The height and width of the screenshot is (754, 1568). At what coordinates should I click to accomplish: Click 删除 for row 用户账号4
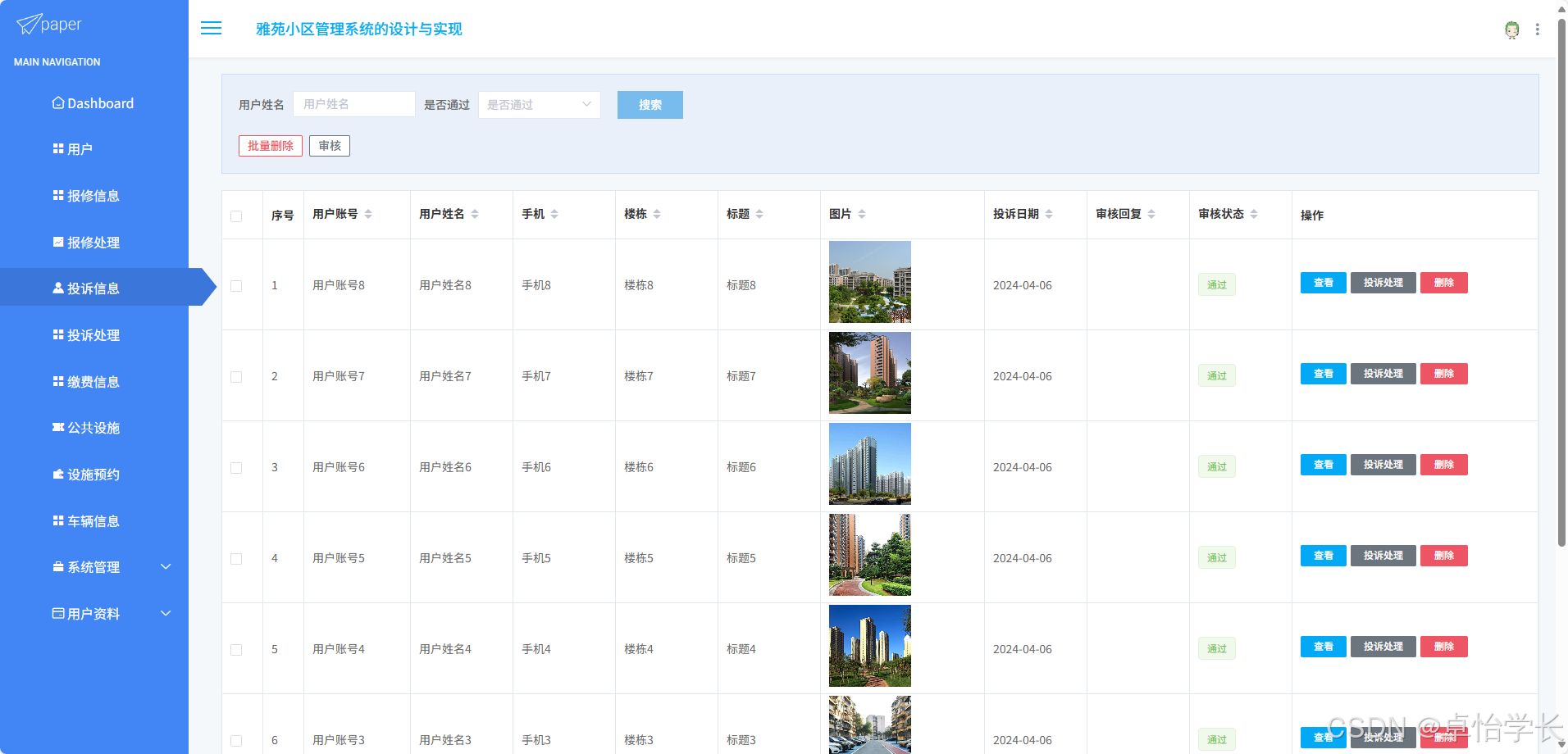1444,647
